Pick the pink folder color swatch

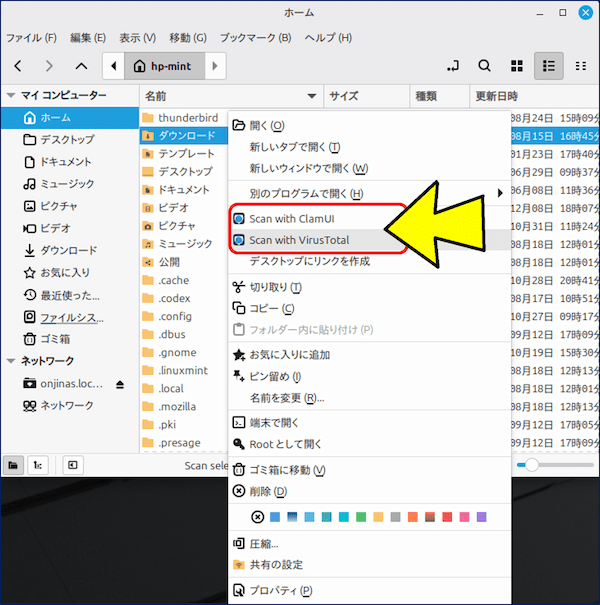(x=464, y=517)
